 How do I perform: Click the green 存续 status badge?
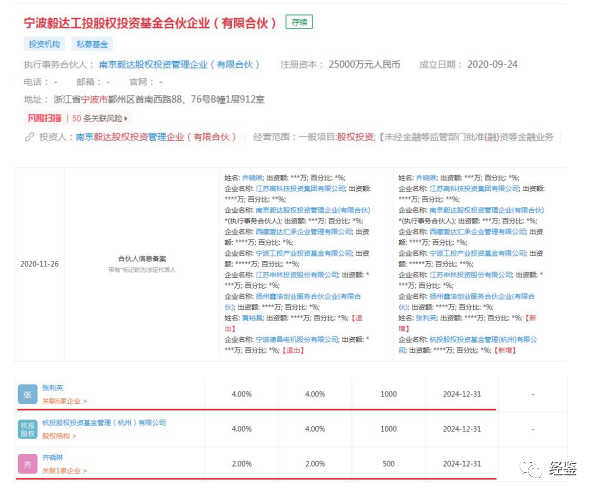[299, 22]
